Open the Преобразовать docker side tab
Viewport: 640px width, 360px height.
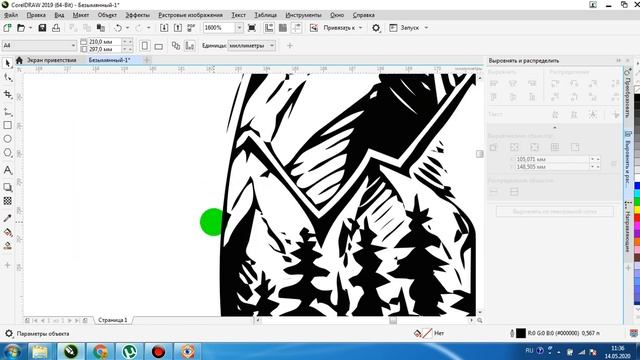pyautogui.click(x=627, y=93)
